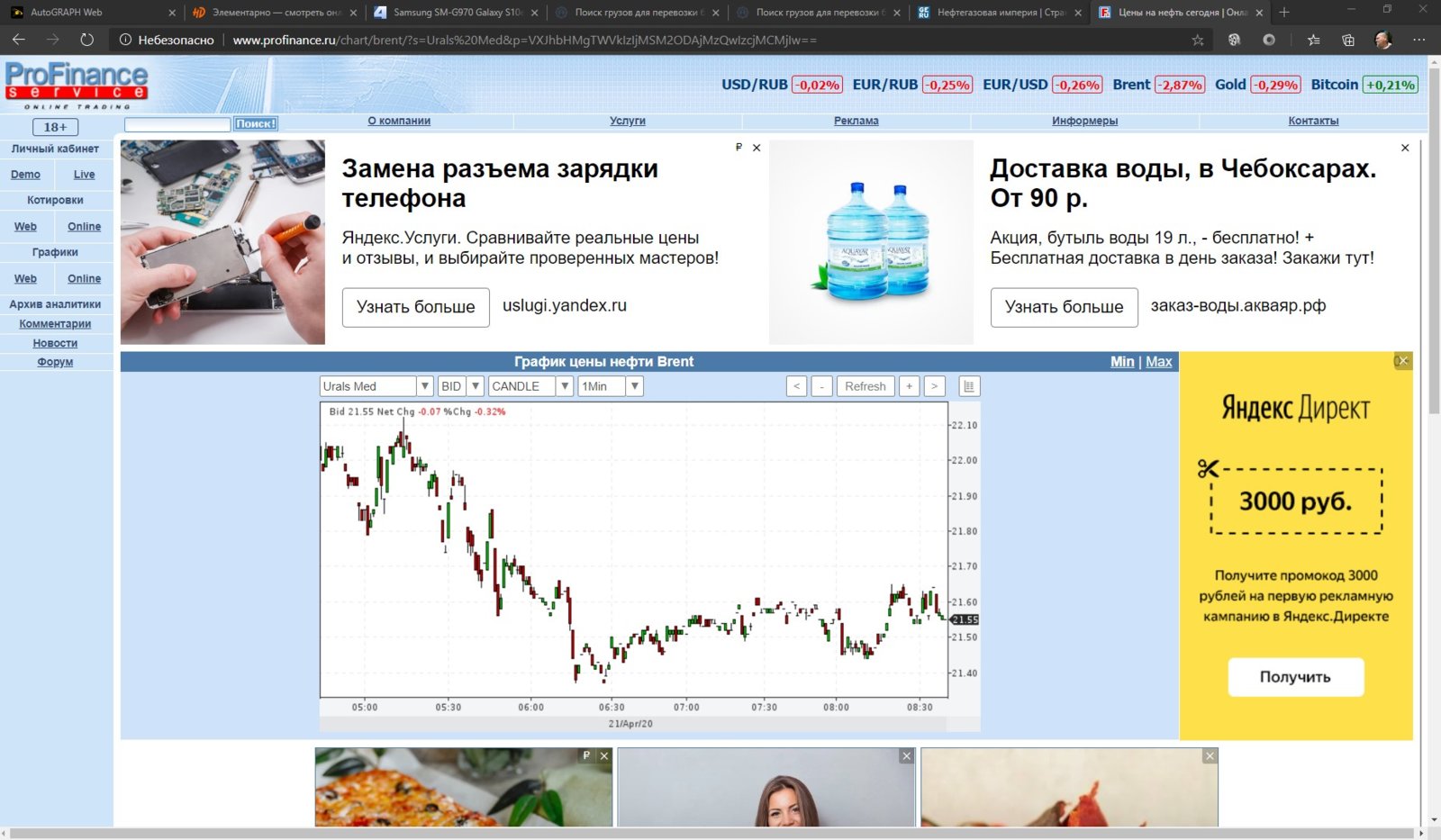The height and width of the screenshot is (840, 1441).
Task: Expand the CANDLE chart type dropdown
Action: click(x=564, y=386)
